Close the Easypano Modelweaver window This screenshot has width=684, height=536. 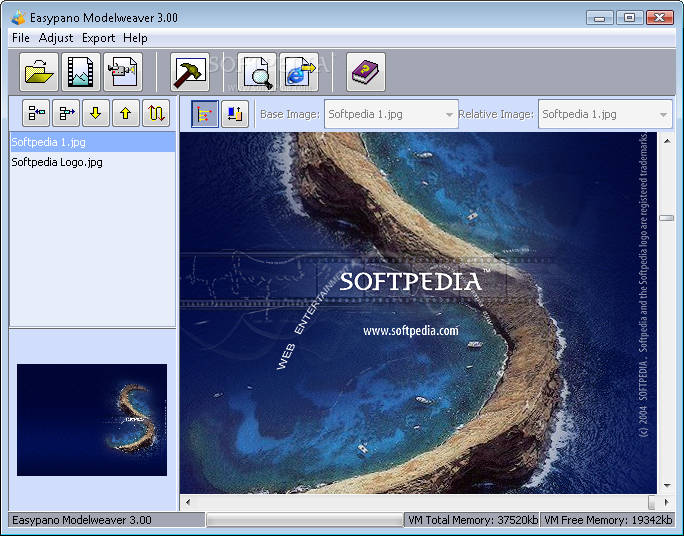[660, 18]
